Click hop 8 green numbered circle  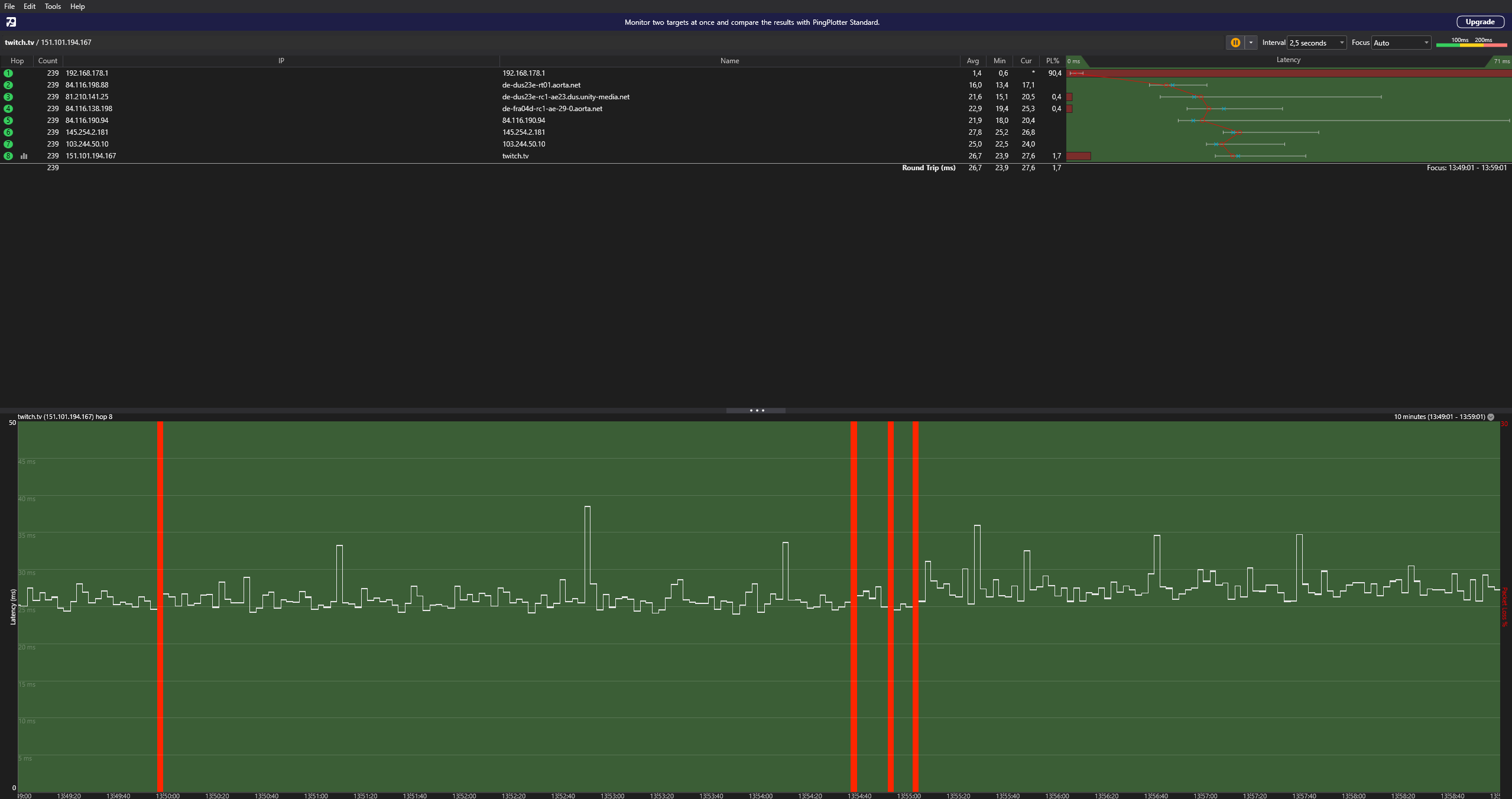(x=8, y=156)
